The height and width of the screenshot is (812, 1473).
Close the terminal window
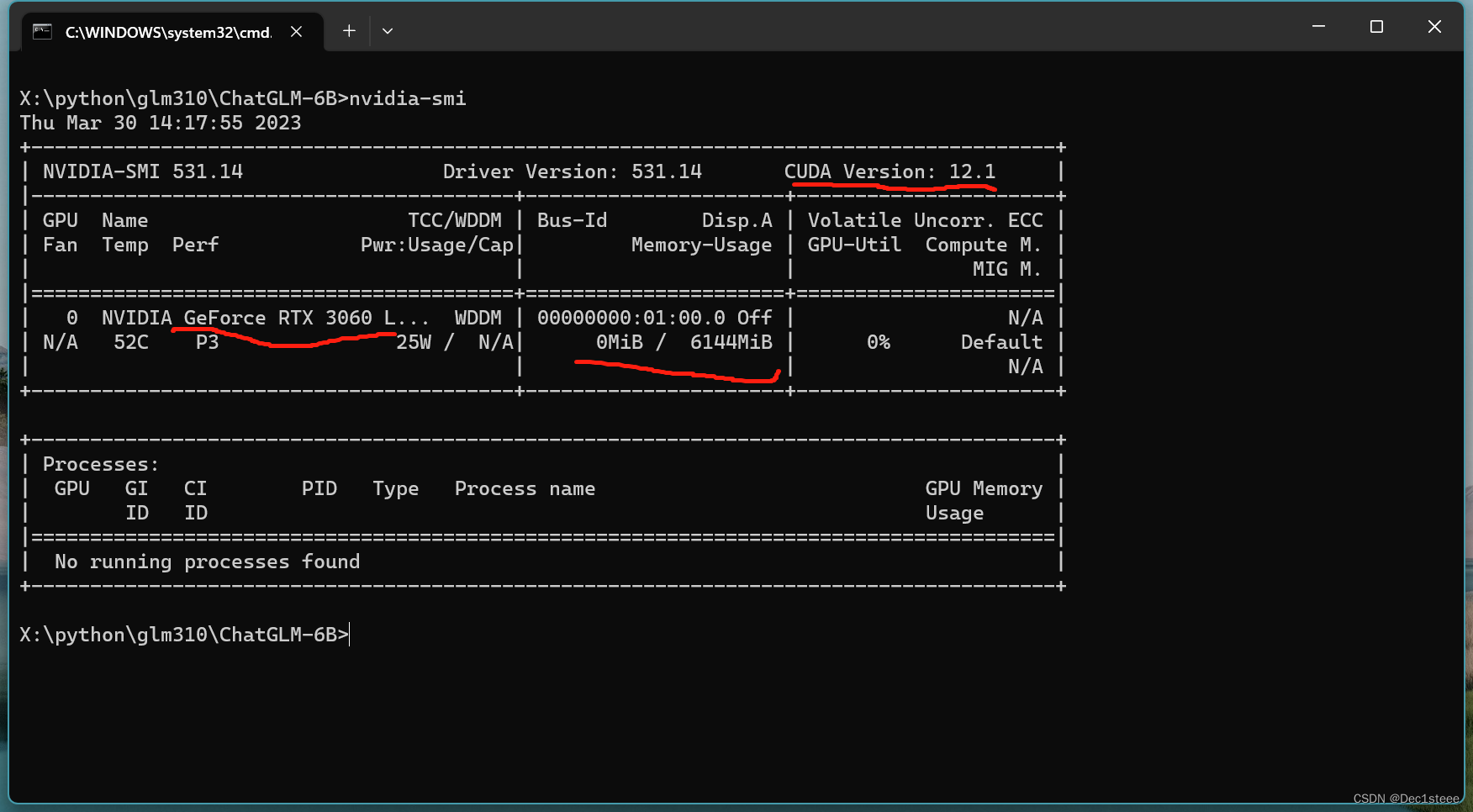click(1434, 27)
